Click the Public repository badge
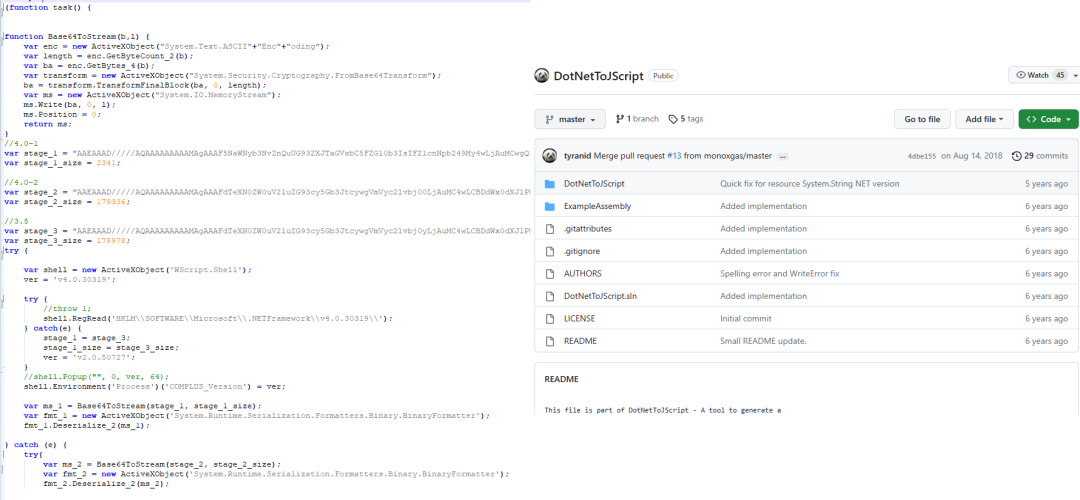The image size is (1080, 500). tap(662, 76)
